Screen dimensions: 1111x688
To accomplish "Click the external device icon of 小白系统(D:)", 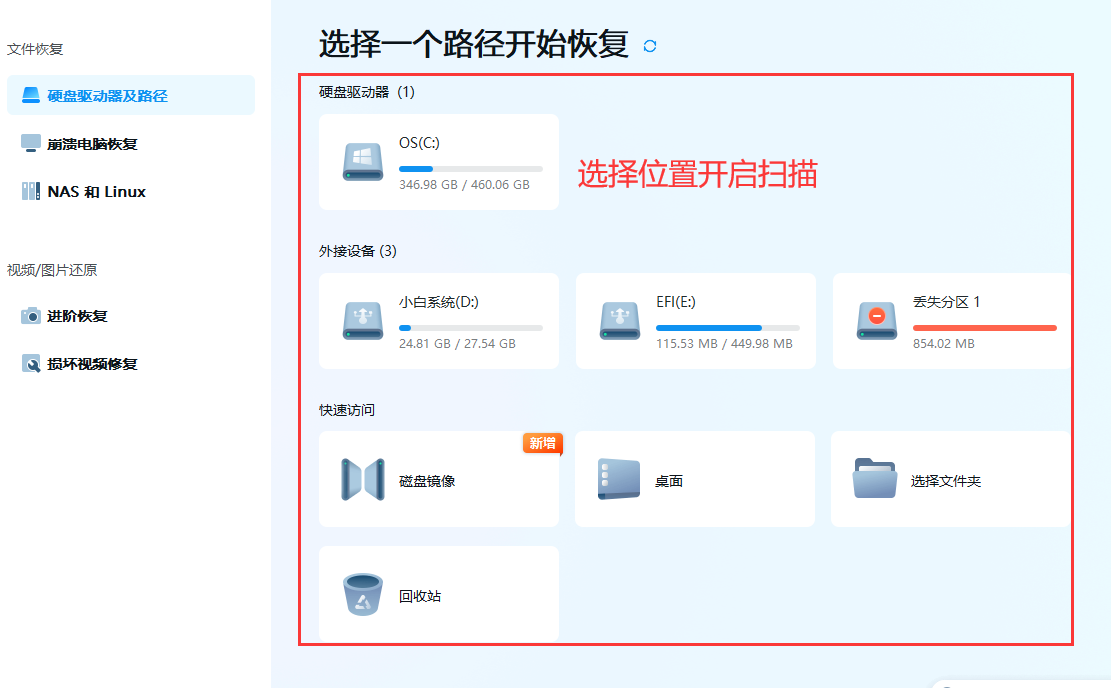I will point(364,320).
